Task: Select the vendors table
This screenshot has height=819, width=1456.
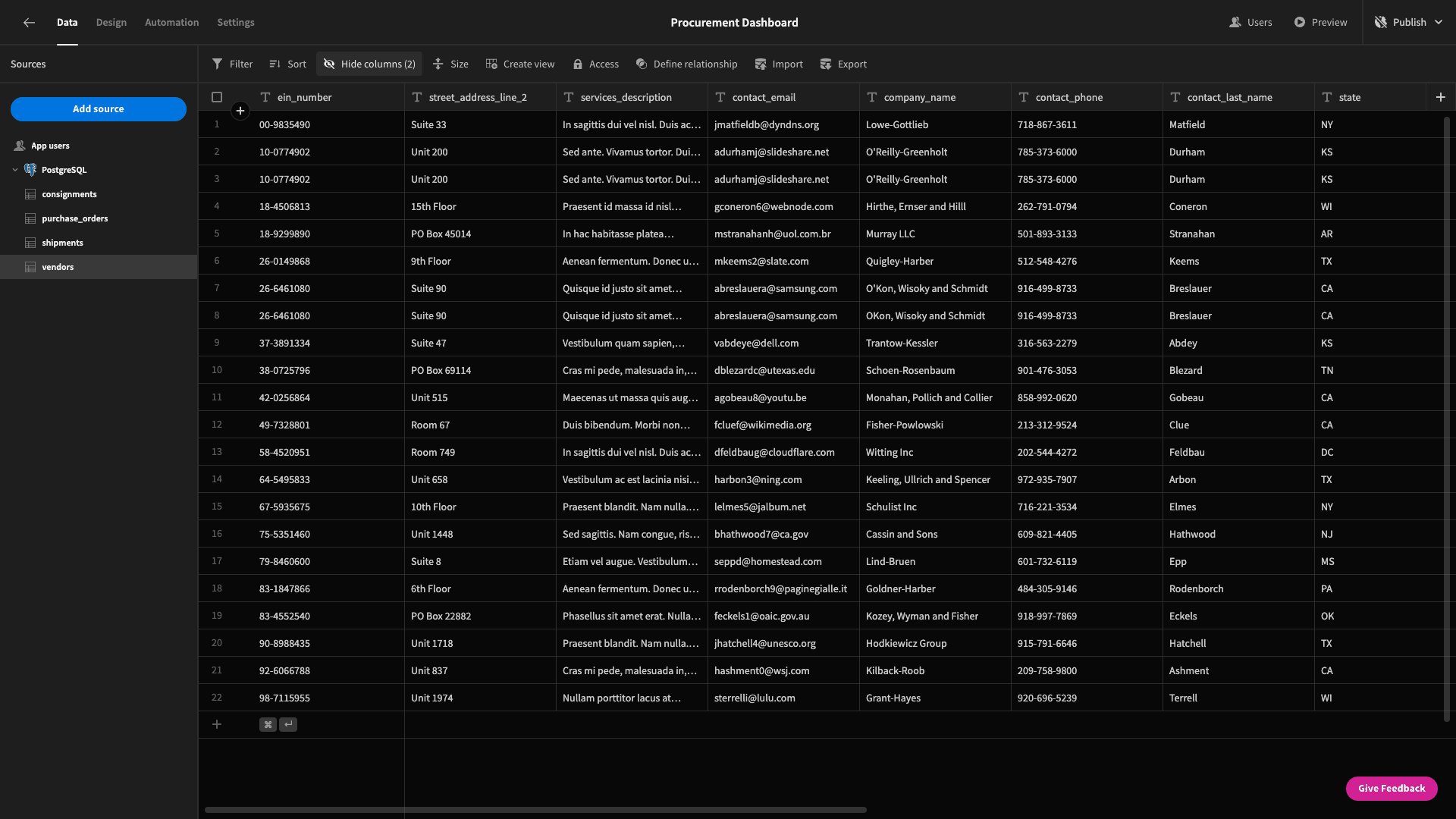Action: point(99,267)
